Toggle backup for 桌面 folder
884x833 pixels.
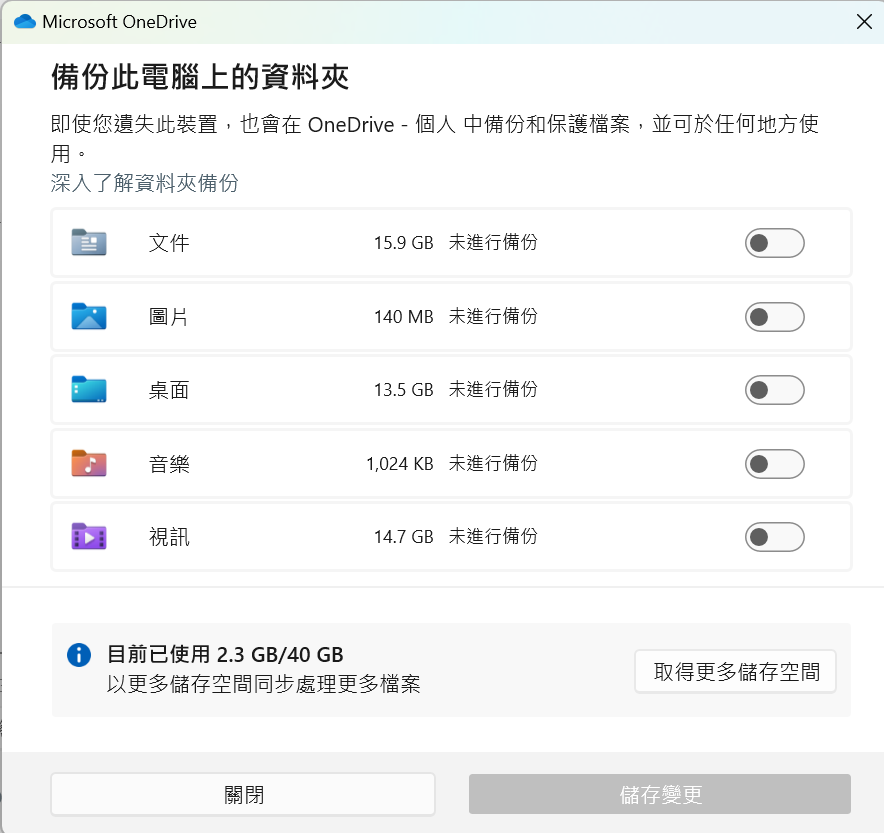click(775, 390)
